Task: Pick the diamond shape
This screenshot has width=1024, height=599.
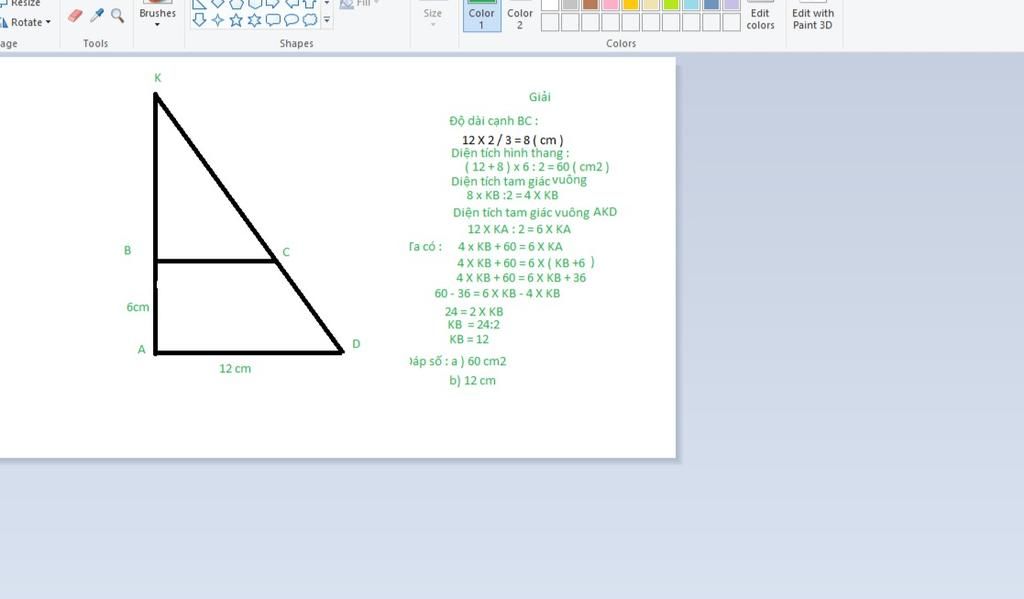Action: click(218, 4)
